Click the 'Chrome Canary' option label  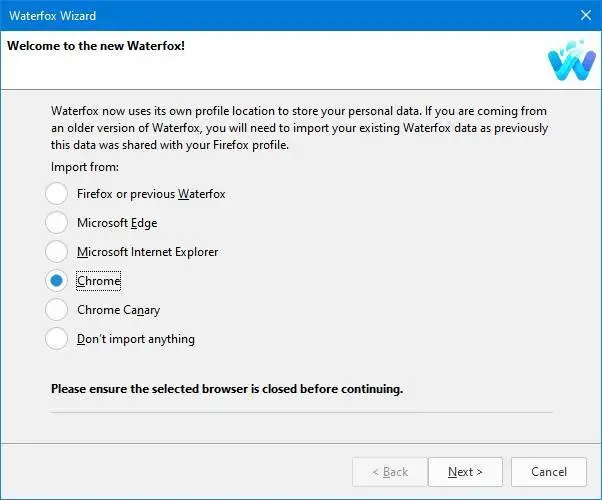[x=118, y=310]
